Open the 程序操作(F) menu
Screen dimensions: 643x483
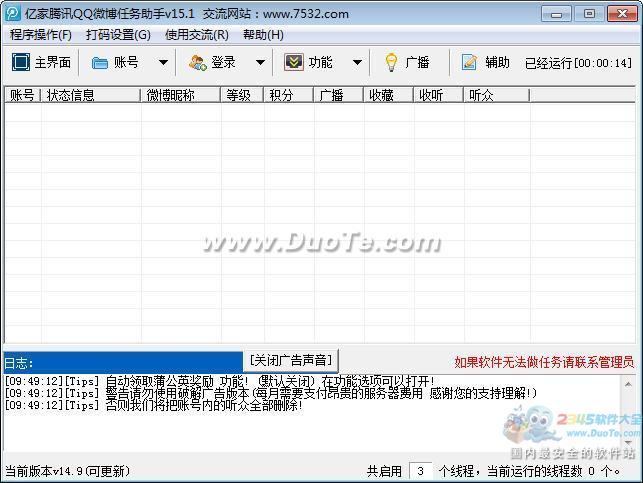pyautogui.click(x=41, y=35)
